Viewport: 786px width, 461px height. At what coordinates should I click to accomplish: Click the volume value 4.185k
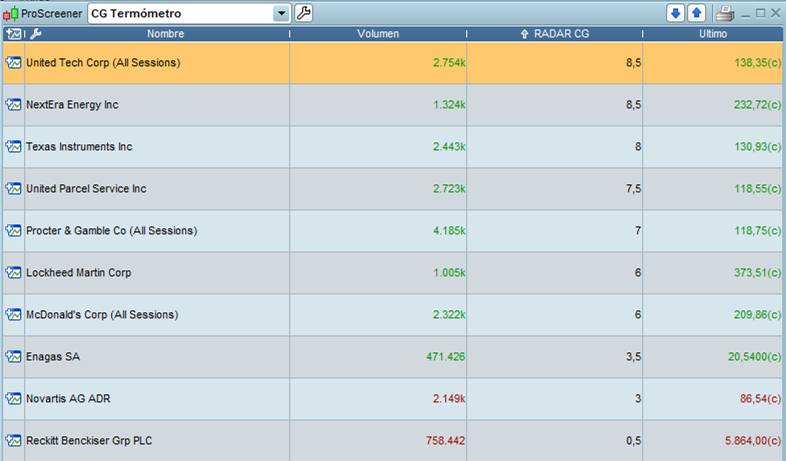click(x=449, y=231)
